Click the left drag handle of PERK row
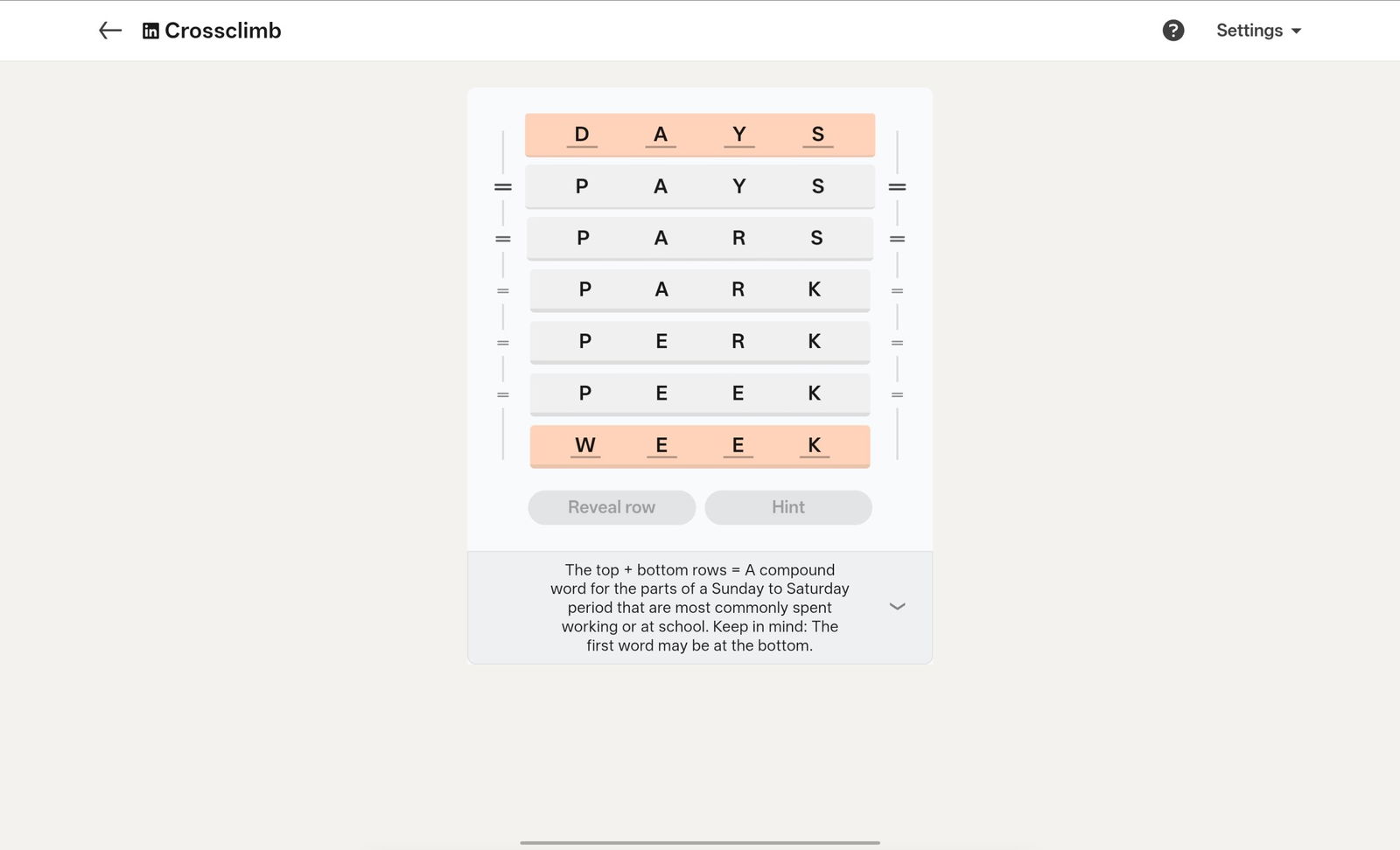The image size is (1400, 850). coord(503,343)
